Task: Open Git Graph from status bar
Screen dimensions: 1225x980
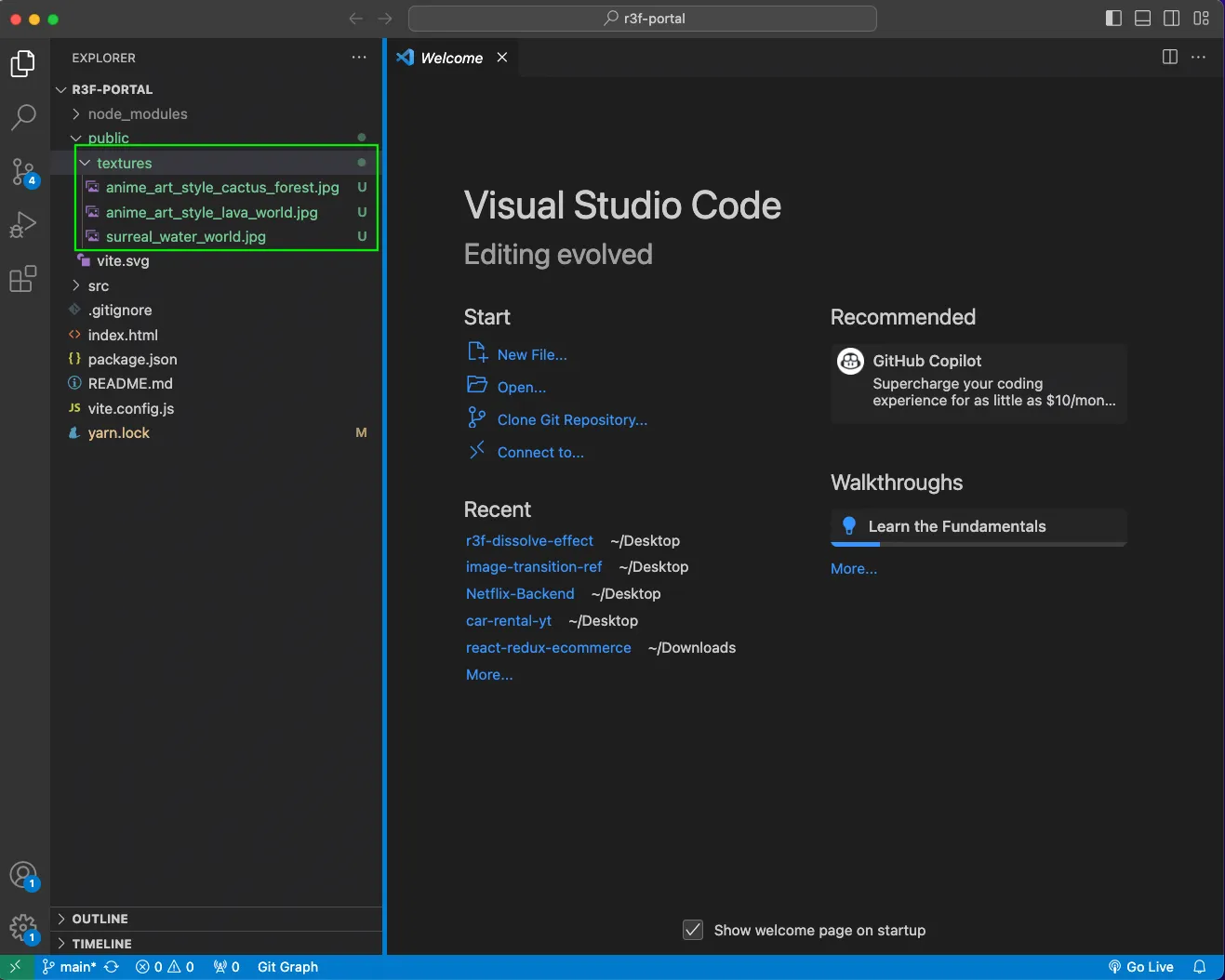Action: pyautogui.click(x=287, y=967)
